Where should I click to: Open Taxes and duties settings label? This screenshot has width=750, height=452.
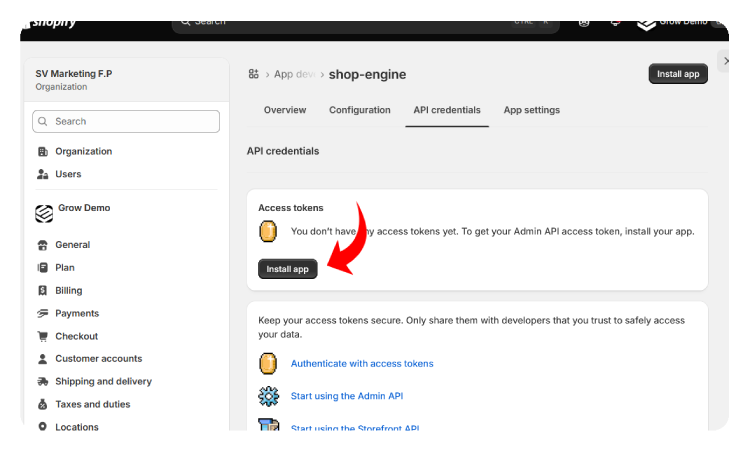93,404
